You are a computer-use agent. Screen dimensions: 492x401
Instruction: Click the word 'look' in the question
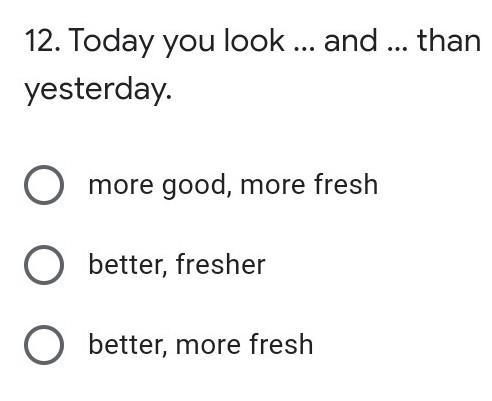coord(254,40)
